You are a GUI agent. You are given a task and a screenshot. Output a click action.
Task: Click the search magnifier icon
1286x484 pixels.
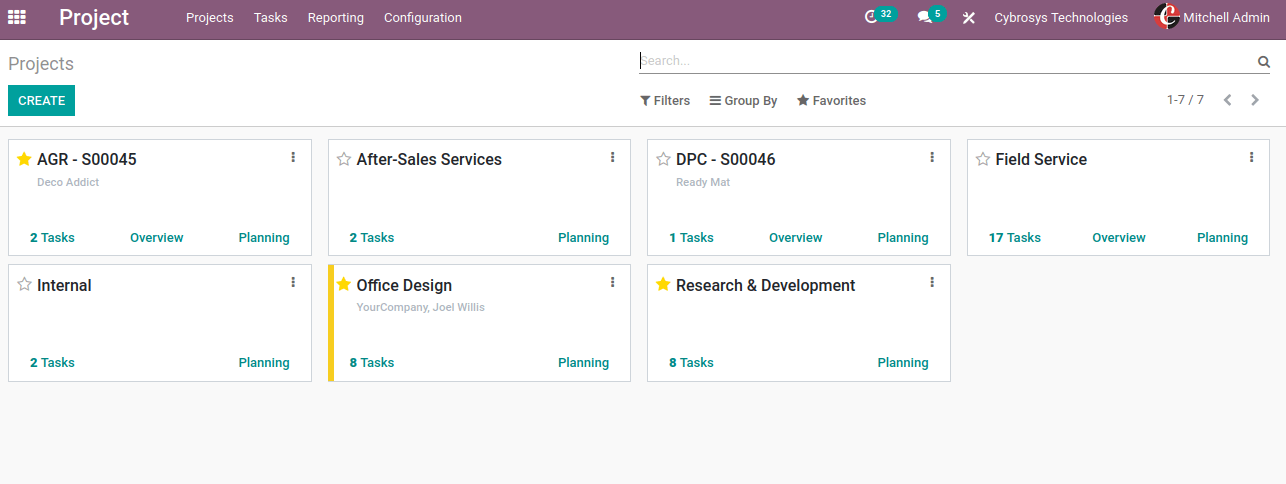pyautogui.click(x=1264, y=61)
